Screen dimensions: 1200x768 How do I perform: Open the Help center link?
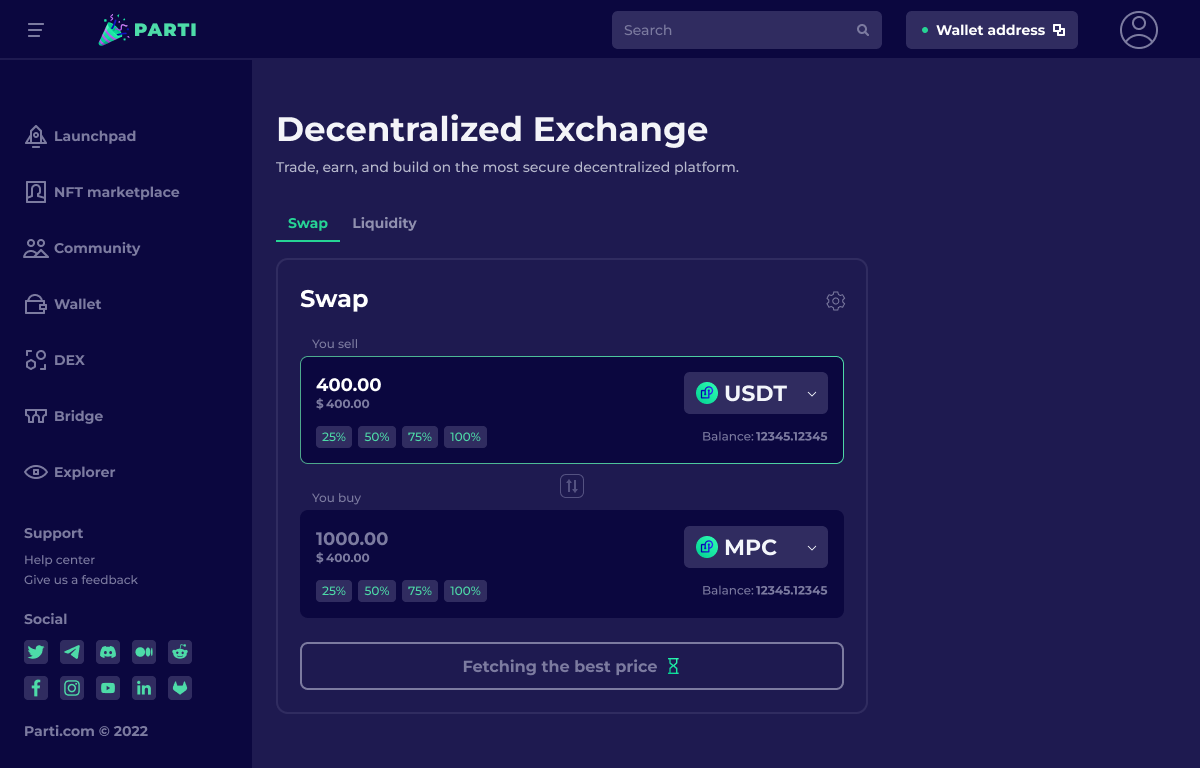60,560
